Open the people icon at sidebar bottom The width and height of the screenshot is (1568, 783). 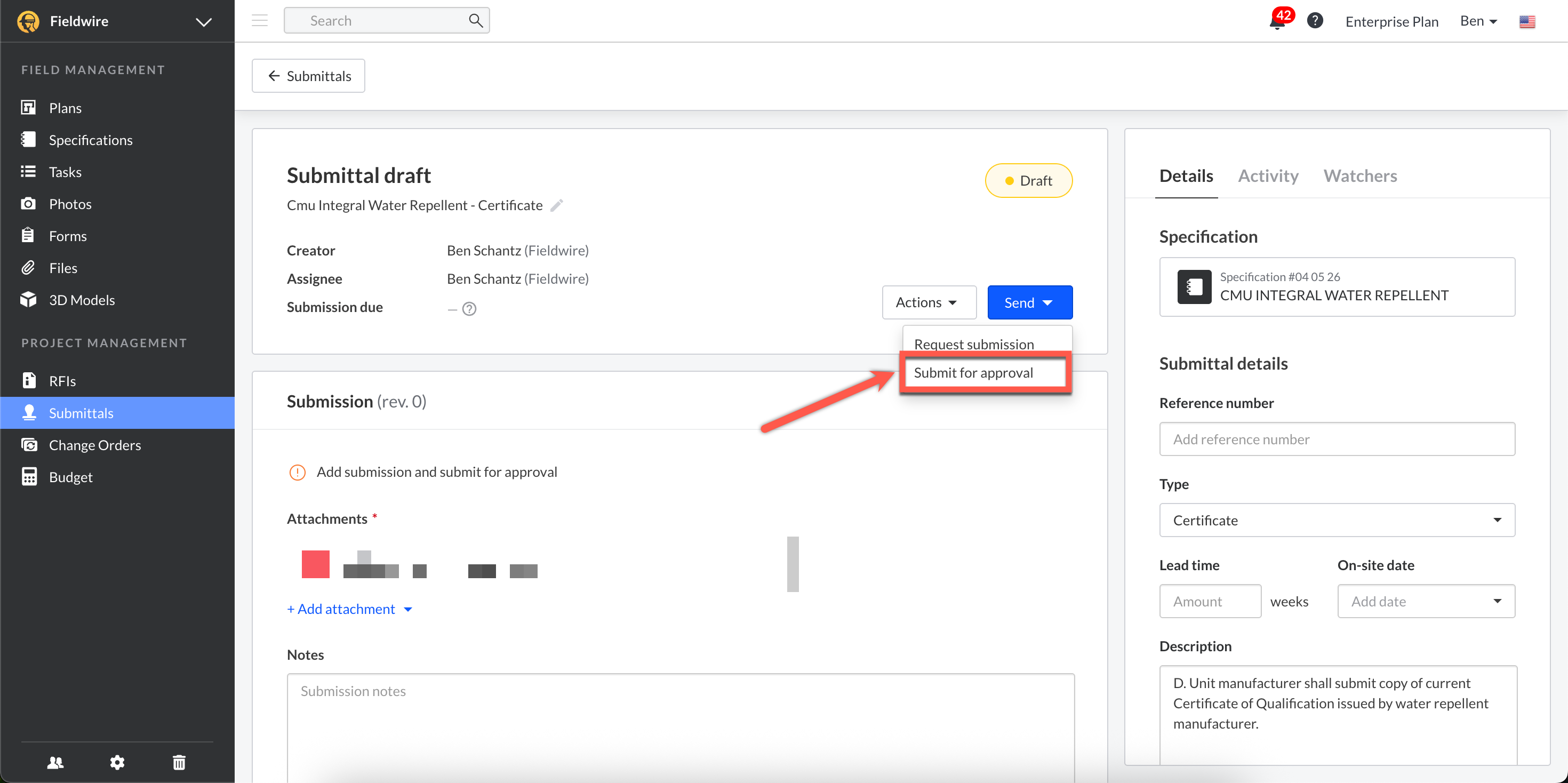pyautogui.click(x=55, y=762)
